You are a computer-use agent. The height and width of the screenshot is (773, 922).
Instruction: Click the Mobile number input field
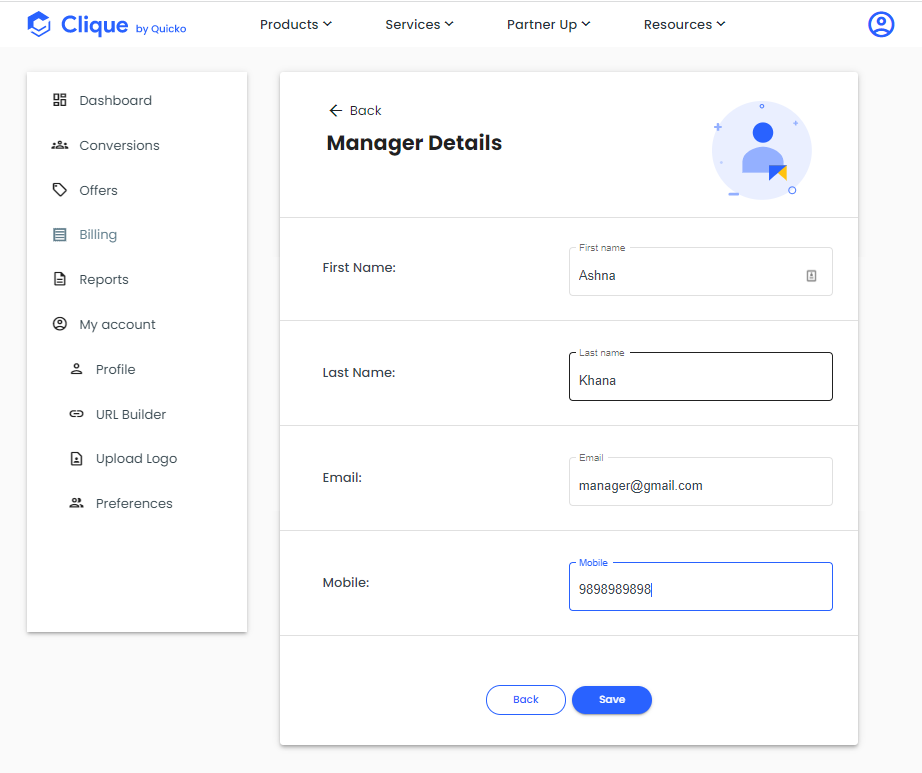pyautogui.click(x=700, y=587)
